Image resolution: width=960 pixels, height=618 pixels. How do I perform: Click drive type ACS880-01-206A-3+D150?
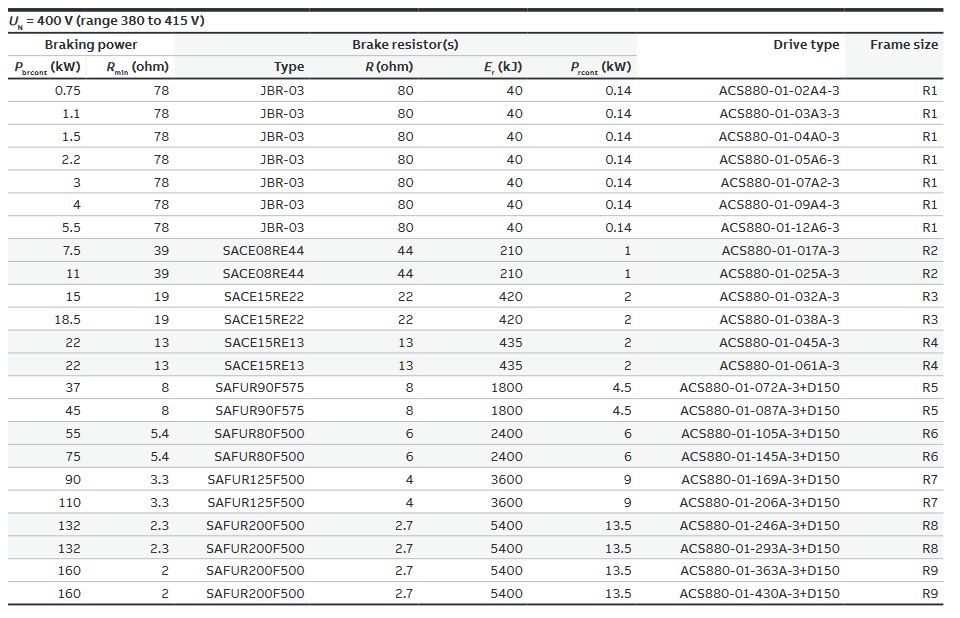tap(760, 503)
